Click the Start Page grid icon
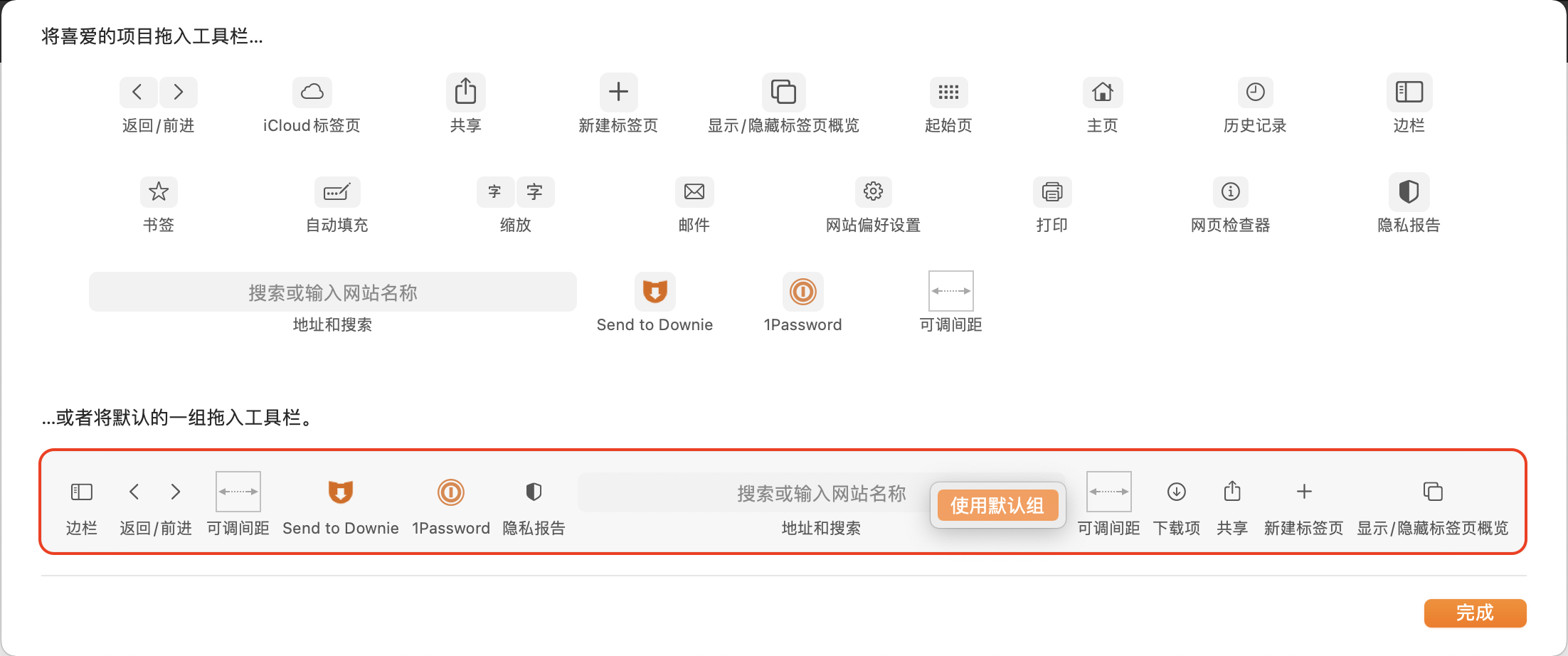Screen dimensions: 1568x656 tap(948, 92)
